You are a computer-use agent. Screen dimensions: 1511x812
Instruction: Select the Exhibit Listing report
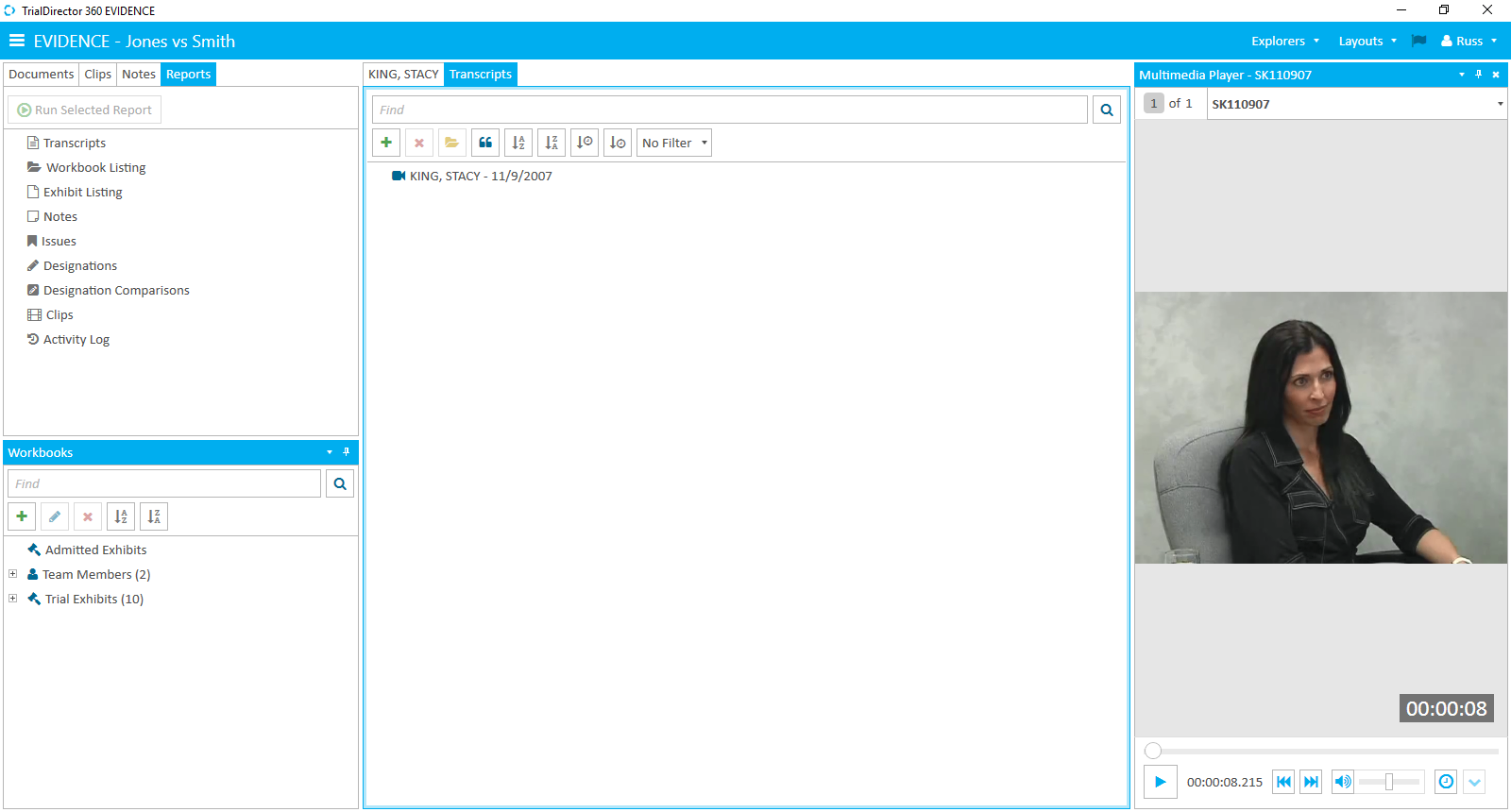75,192
